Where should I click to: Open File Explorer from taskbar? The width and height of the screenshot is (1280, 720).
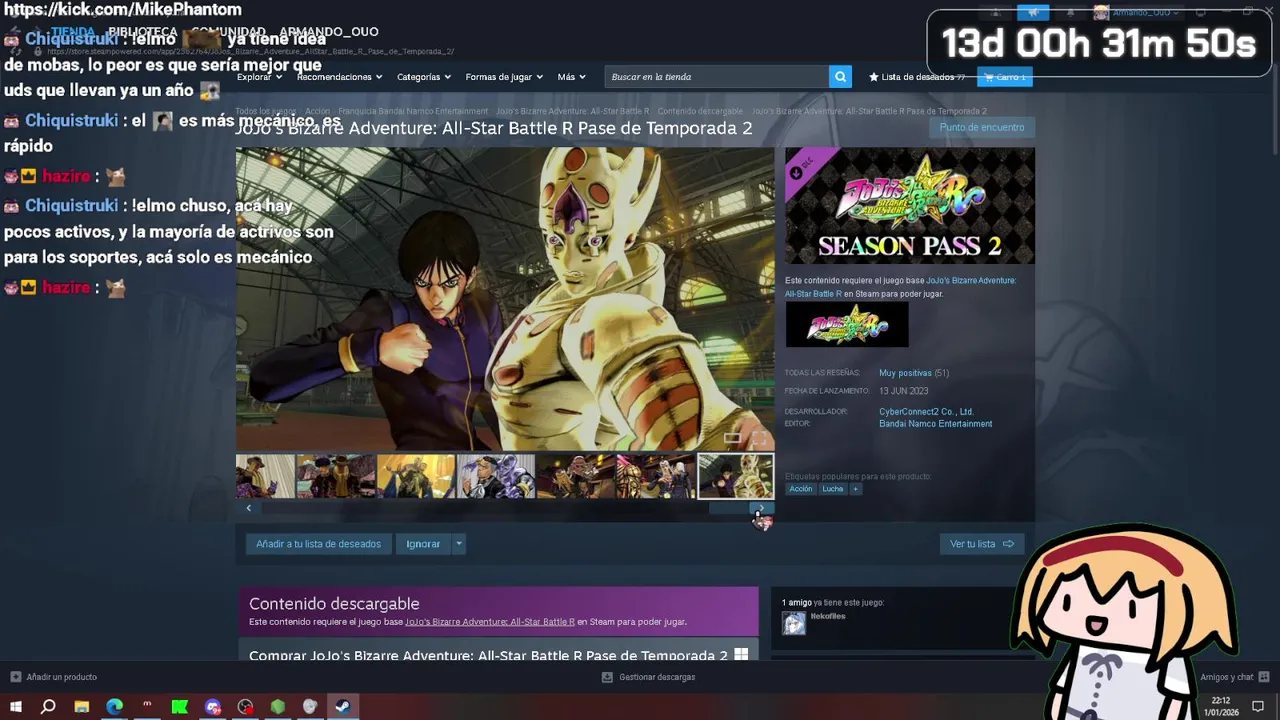click(x=82, y=707)
